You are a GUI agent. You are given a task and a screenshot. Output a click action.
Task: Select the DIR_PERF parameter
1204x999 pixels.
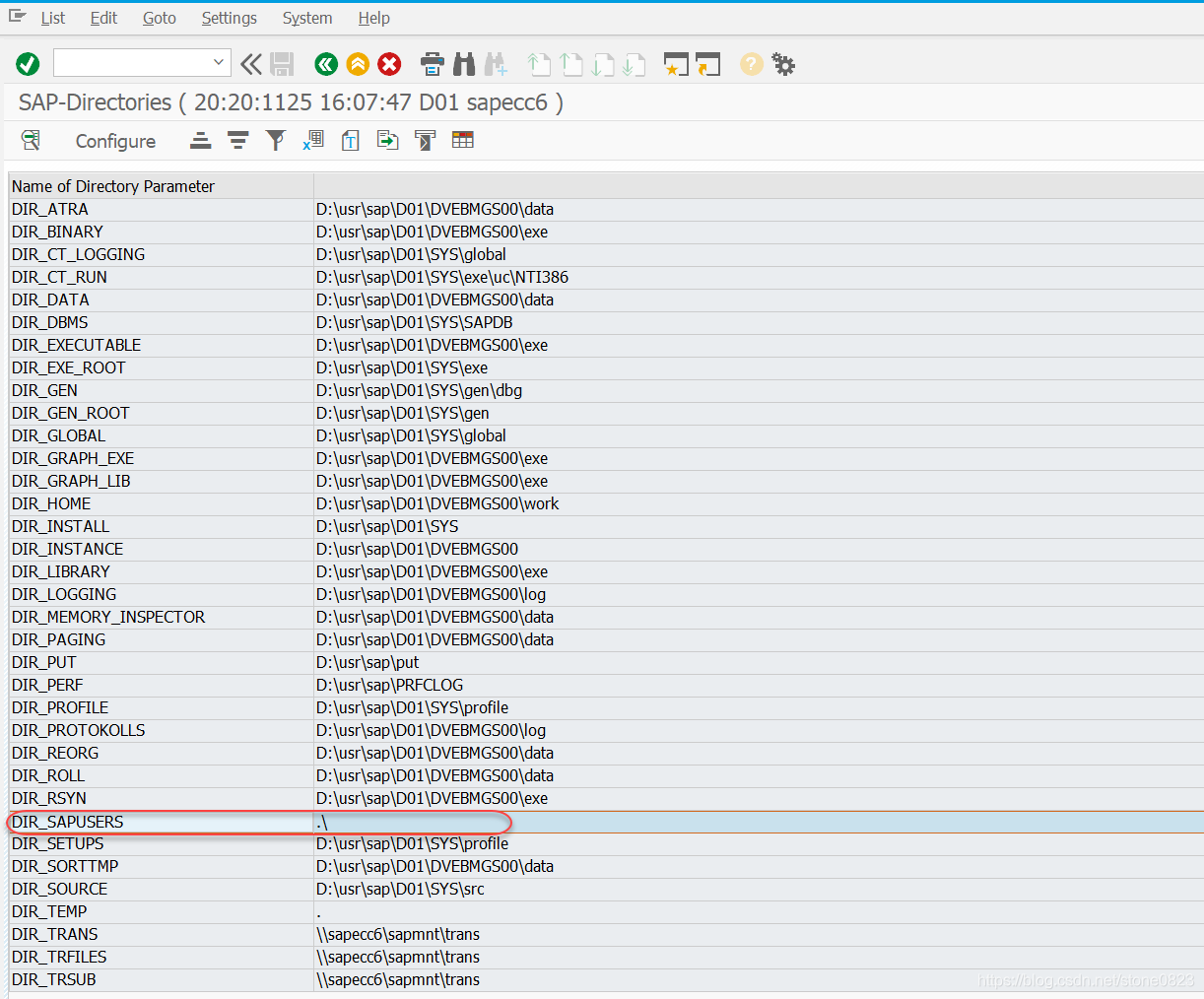coord(47,685)
